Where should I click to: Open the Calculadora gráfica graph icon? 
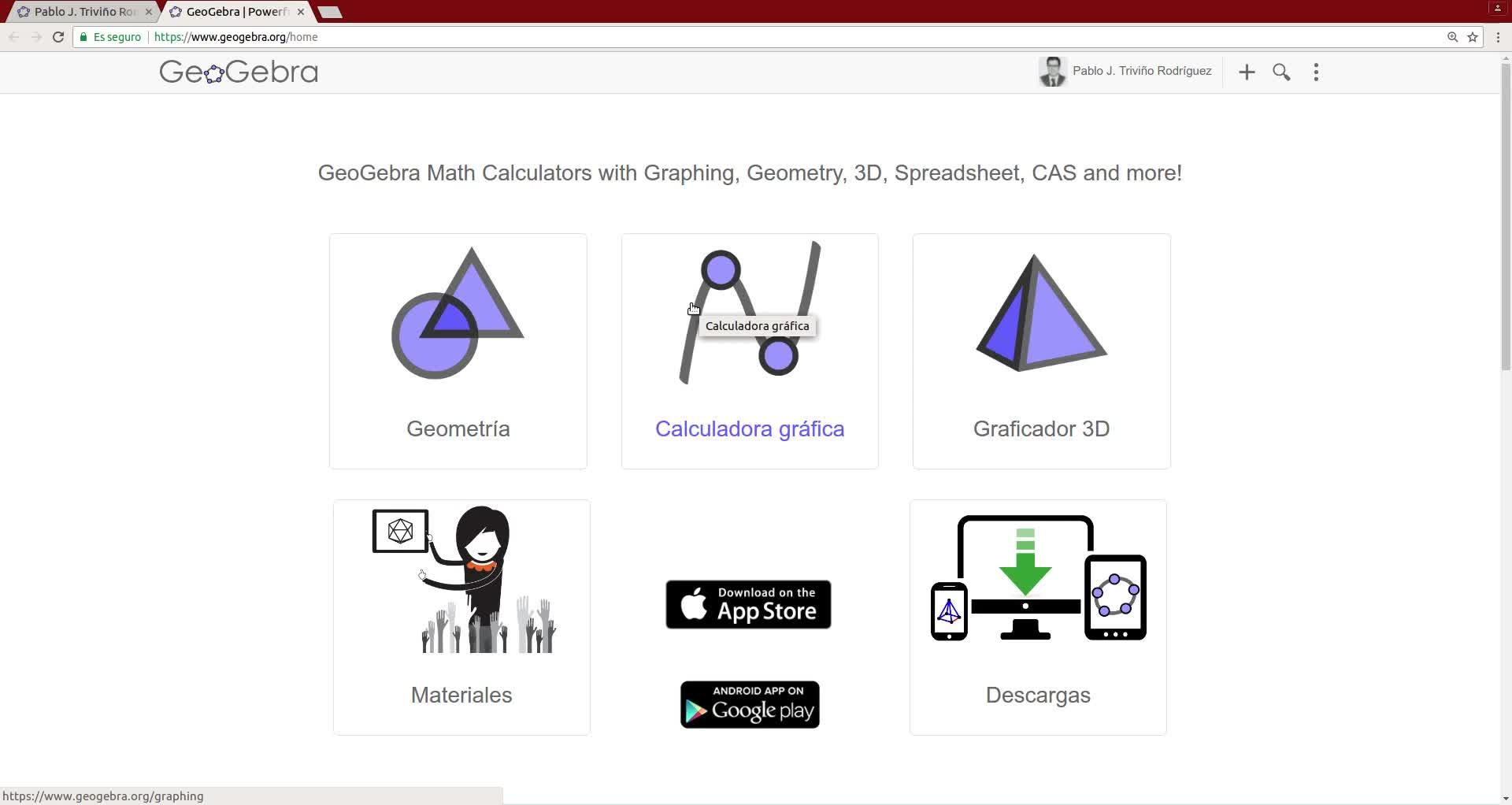[750, 313]
